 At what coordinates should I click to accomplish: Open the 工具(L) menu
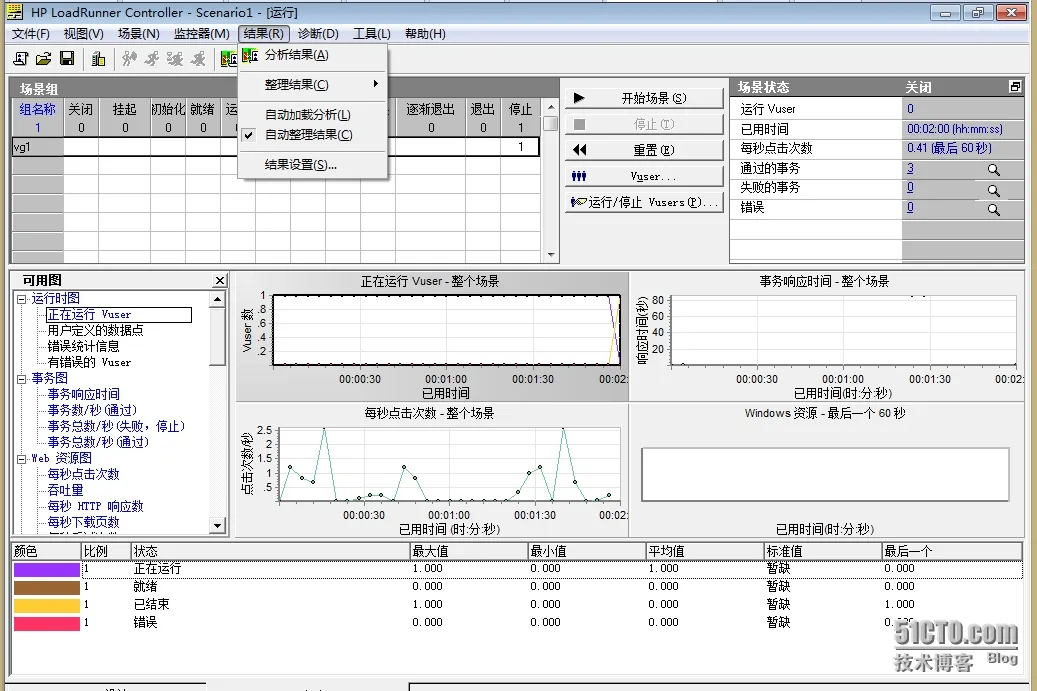click(x=372, y=34)
